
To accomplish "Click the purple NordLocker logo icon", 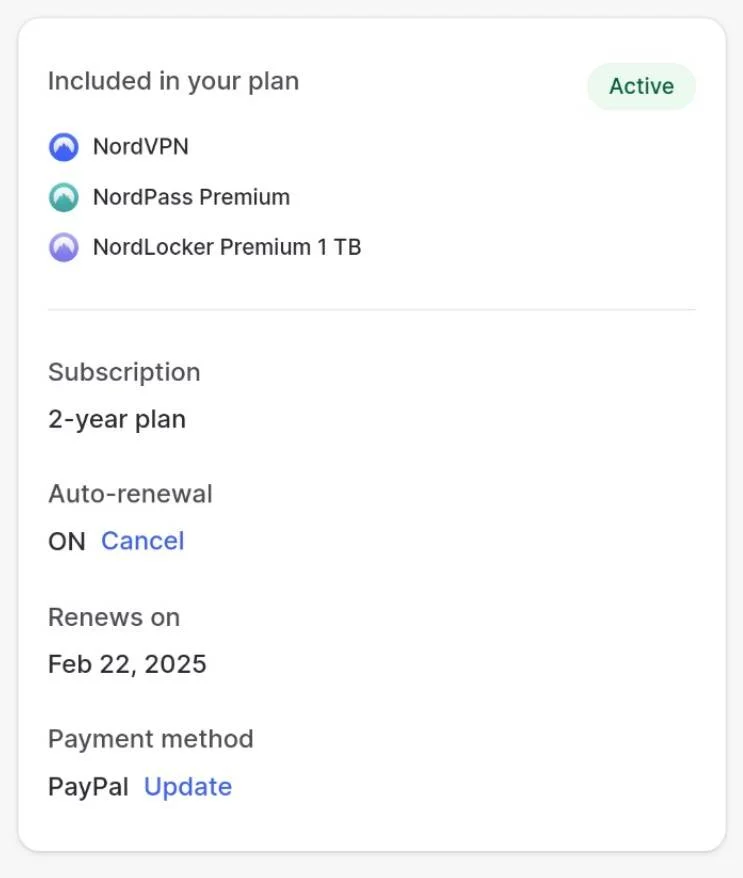I will pos(63,247).
